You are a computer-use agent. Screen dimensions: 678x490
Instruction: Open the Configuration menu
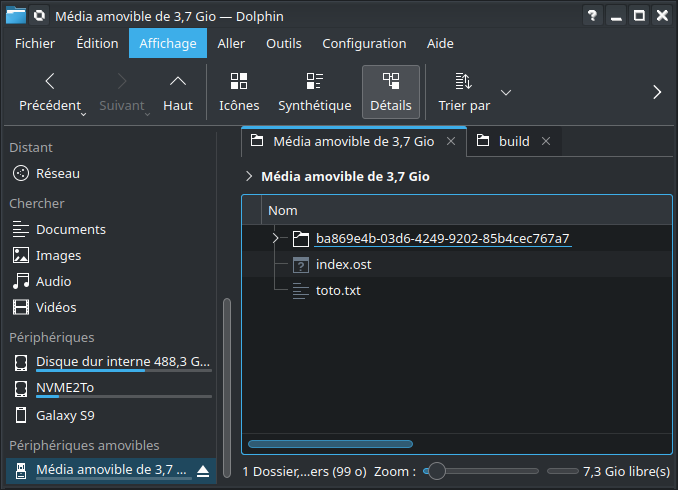tap(364, 43)
